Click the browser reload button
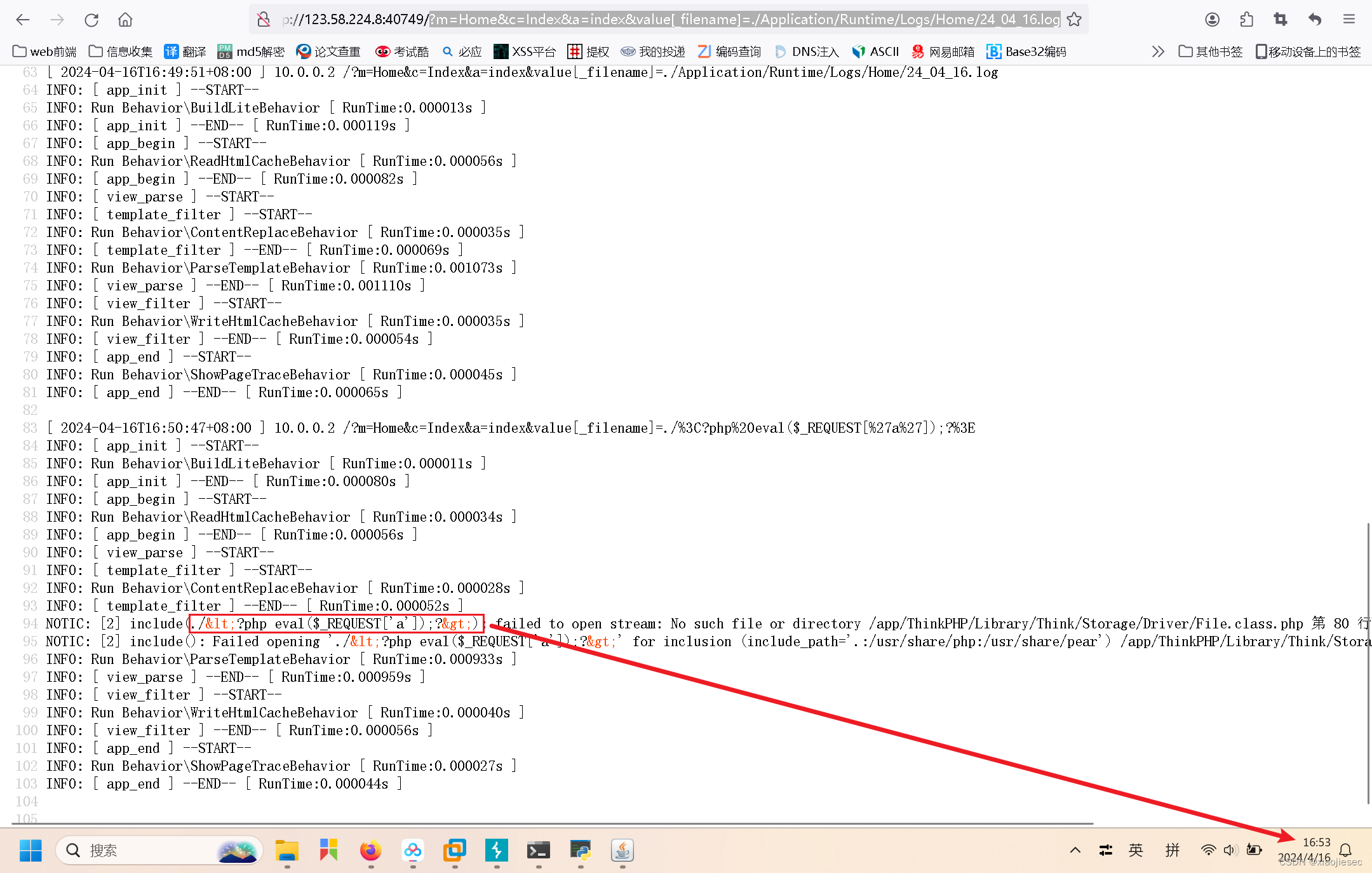 click(x=91, y=20)
